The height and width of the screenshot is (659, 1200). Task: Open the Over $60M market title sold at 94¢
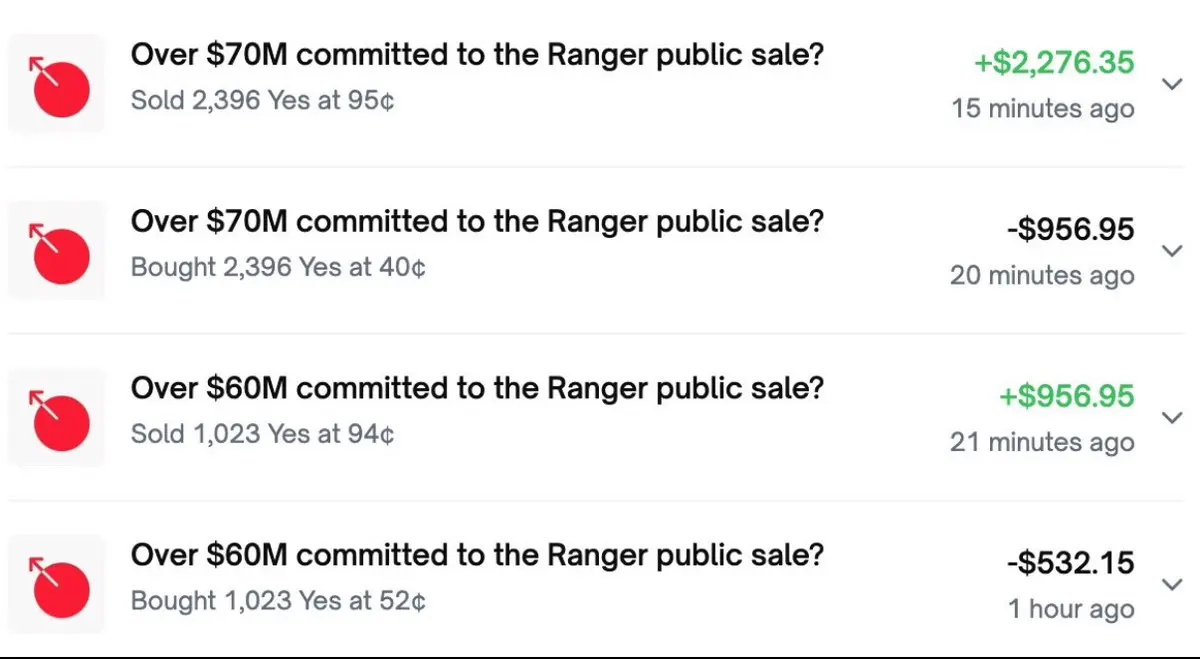[x=477, y=389]
